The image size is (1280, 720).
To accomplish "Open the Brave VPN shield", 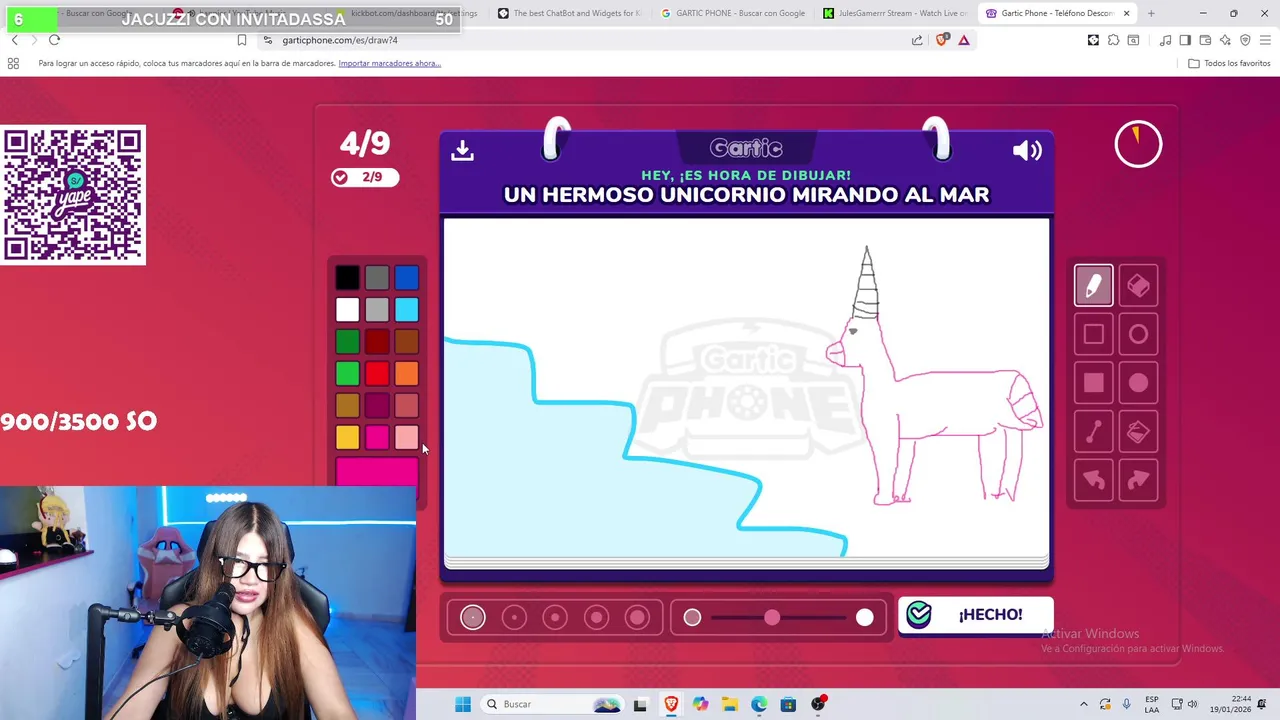I will (x=1245, y=40).
